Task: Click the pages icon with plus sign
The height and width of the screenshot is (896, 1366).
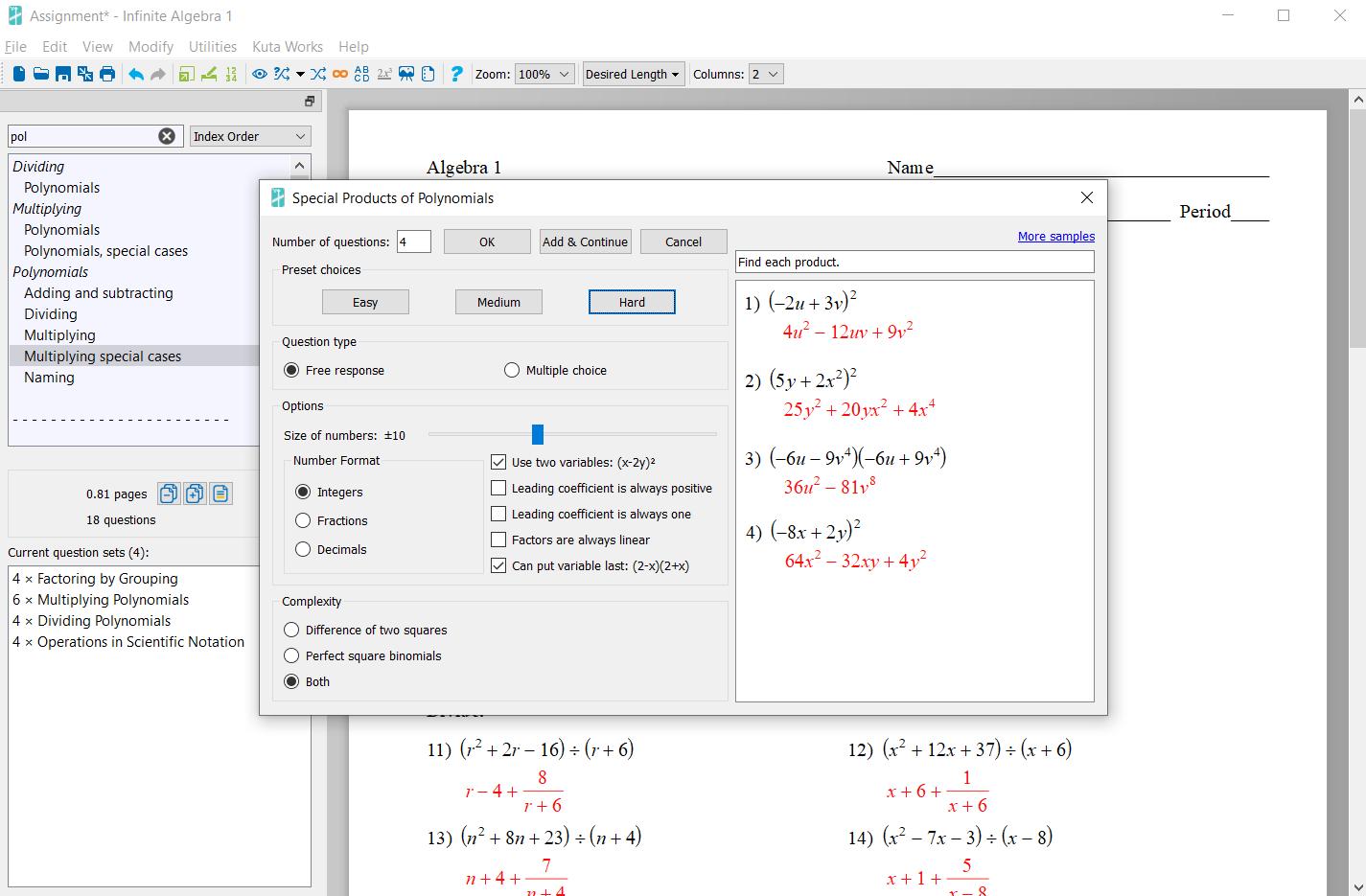Action: [x=195, y=494]
